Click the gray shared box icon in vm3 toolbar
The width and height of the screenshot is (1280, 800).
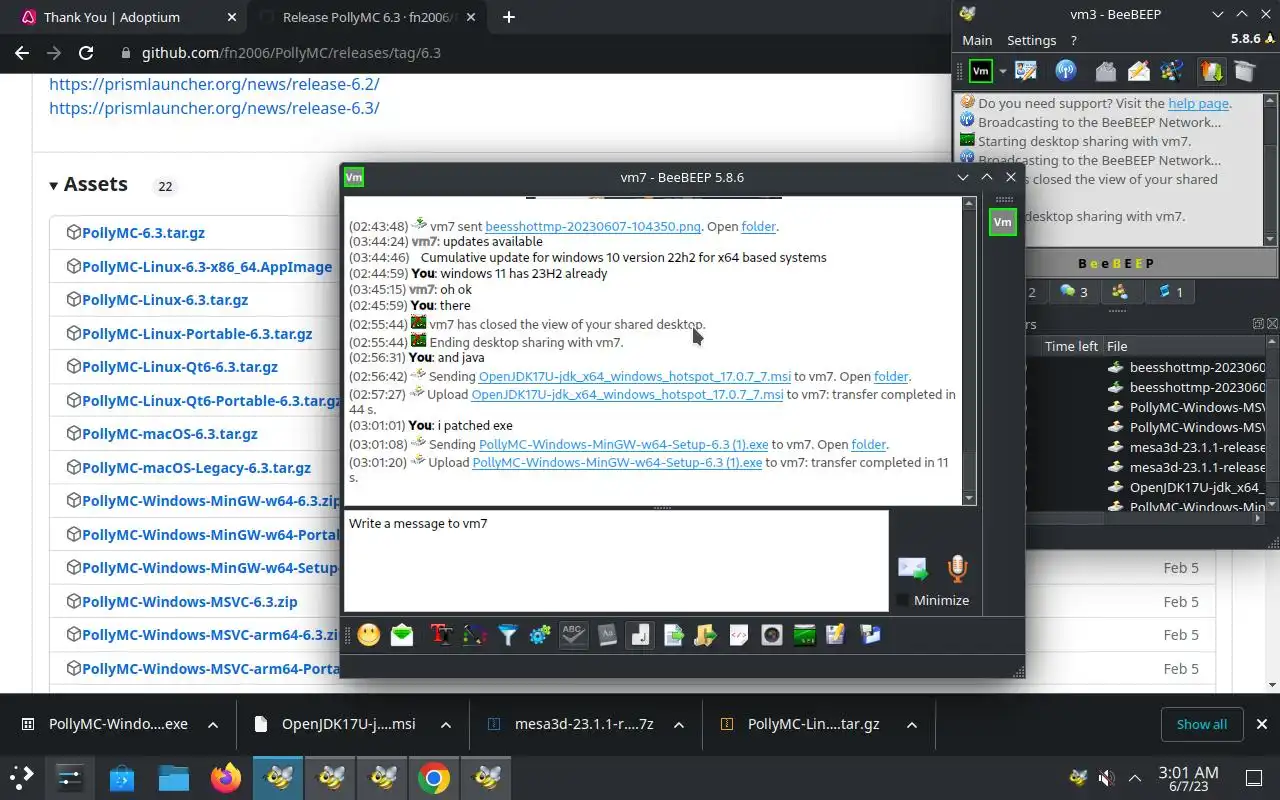click(x=1244, y=71)
